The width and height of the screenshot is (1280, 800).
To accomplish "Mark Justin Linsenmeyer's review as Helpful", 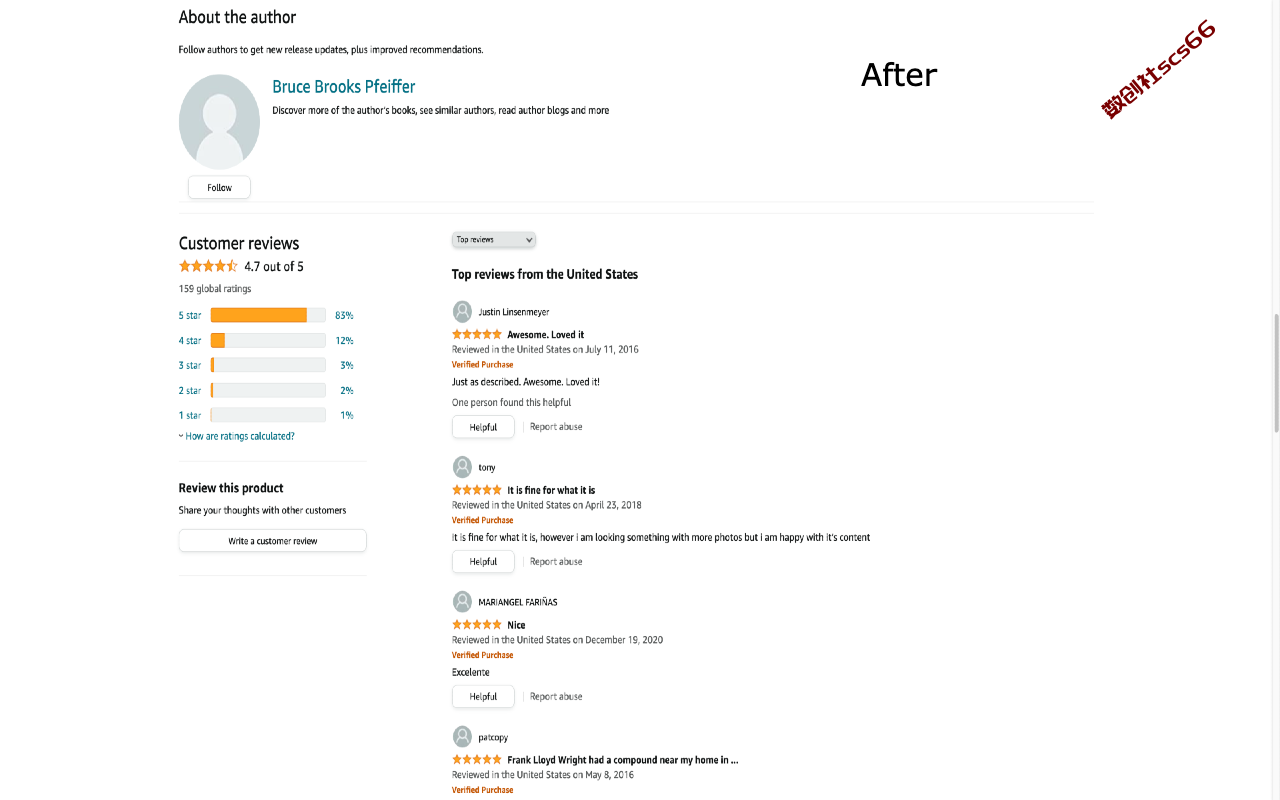I will pyautogui.click(x=483, y=427).
